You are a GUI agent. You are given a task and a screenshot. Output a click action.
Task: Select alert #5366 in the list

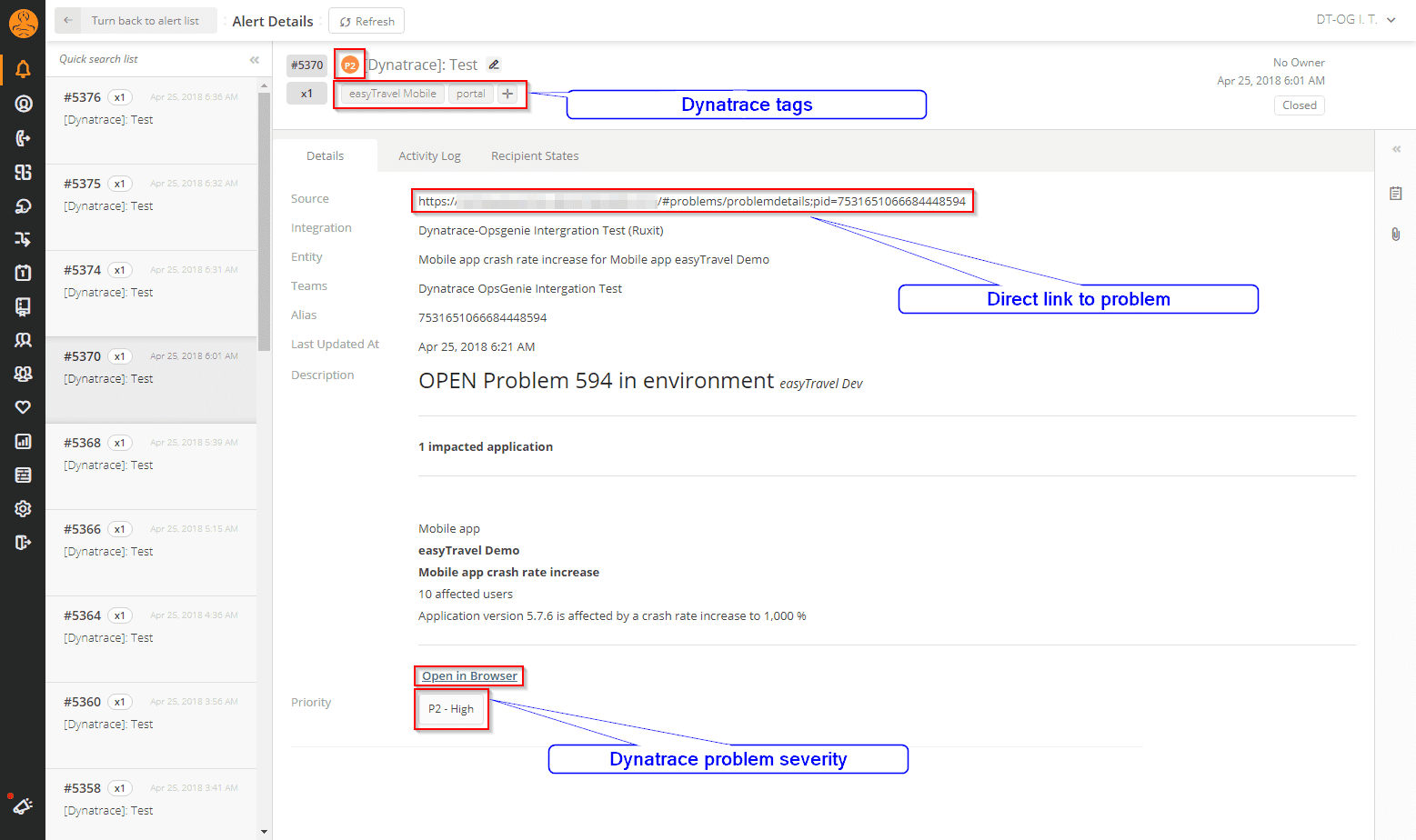(151, 553)
